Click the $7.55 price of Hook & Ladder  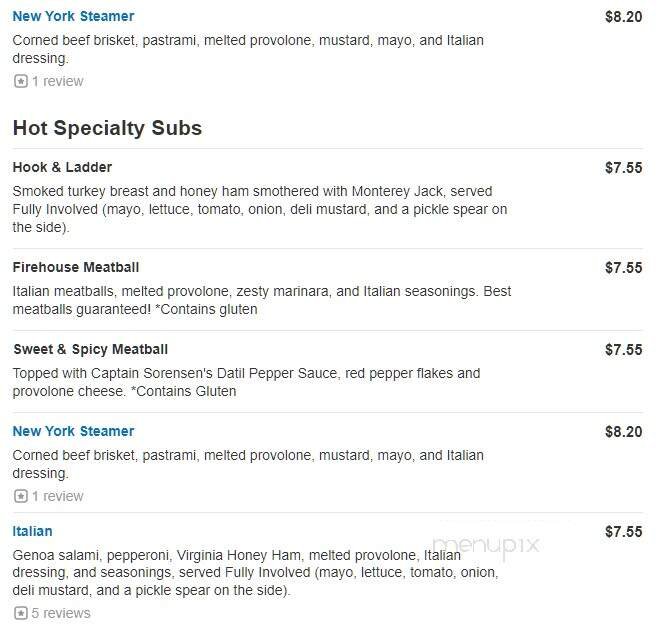(x=623, y=168)
